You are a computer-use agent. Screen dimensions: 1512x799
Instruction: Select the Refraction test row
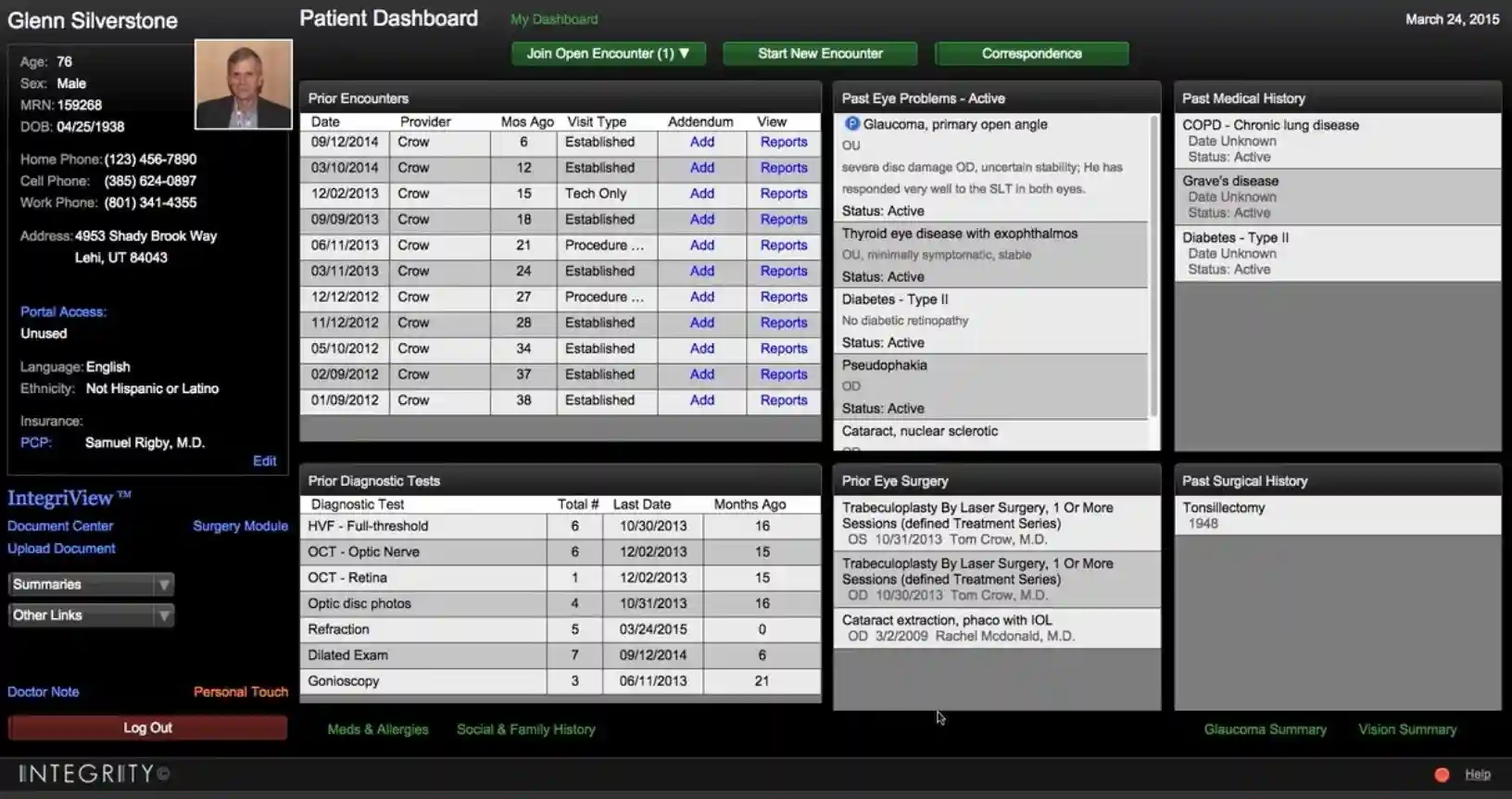pyautogui.click(x=560, y=629)
